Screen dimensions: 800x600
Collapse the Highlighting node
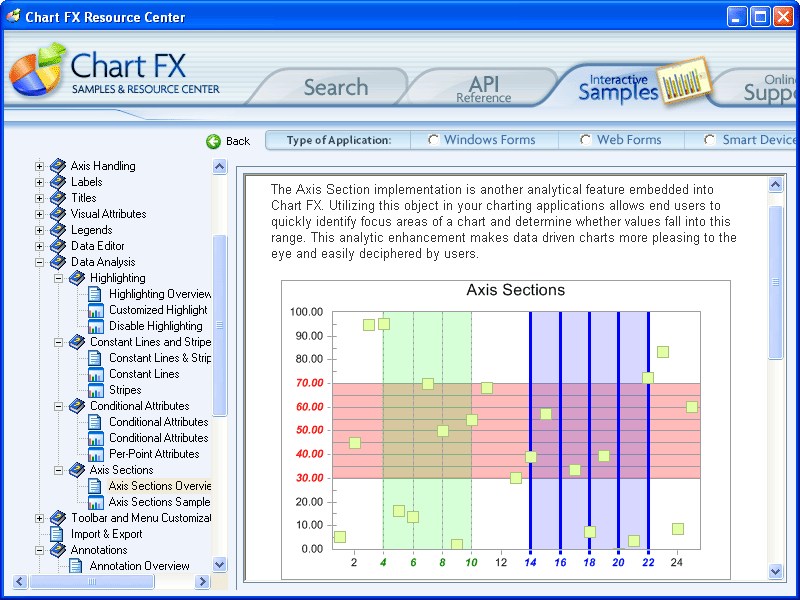[59, 279]
